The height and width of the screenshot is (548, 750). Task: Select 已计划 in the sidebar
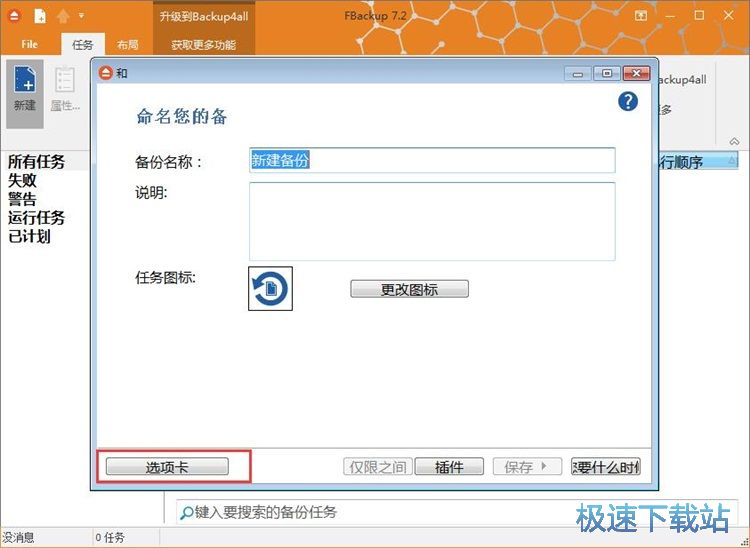coord(29,236)
